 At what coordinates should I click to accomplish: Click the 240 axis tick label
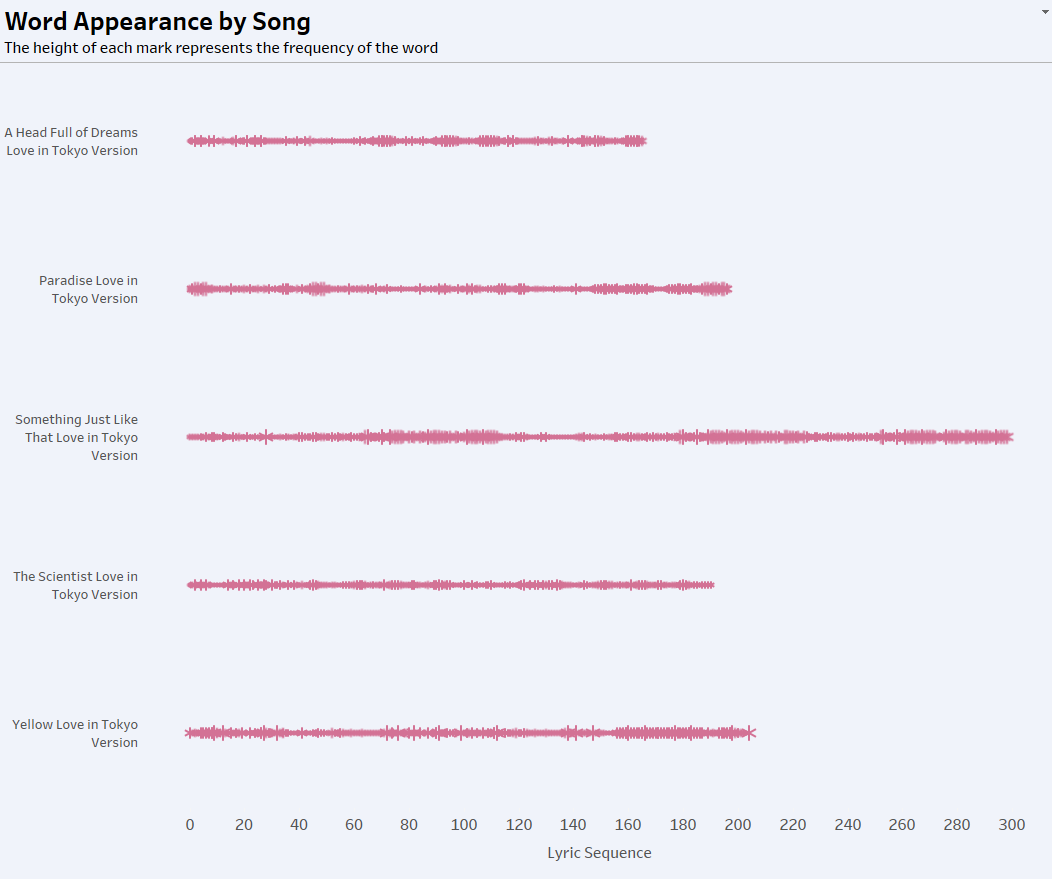tap(848, 825)
